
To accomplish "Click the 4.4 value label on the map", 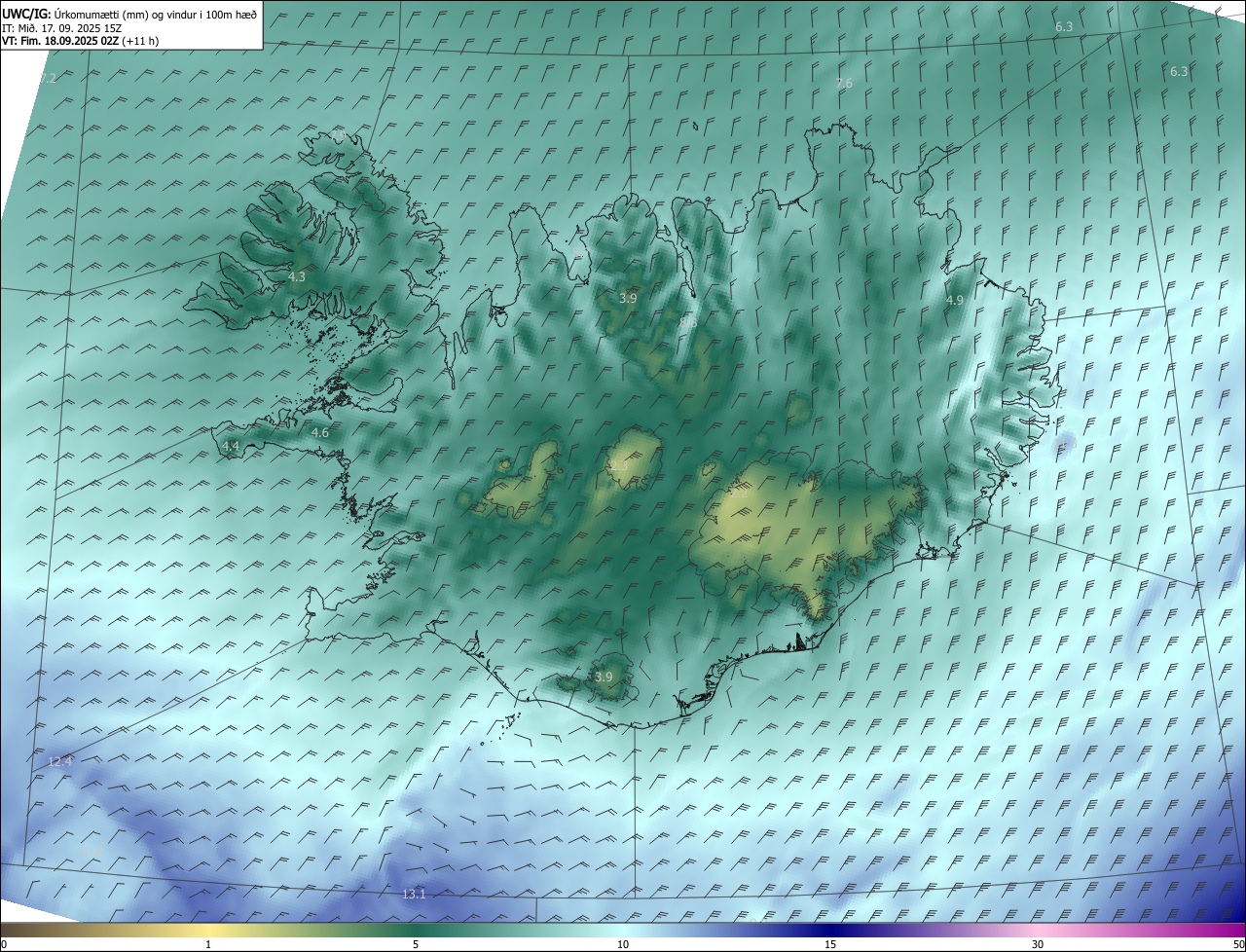I will click(x=230, y=446).
